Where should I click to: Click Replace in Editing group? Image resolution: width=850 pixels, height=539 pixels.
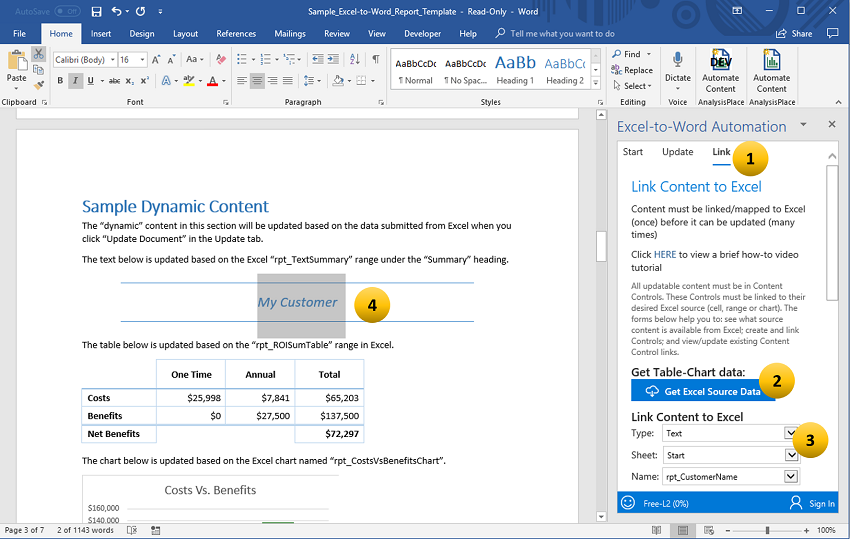tap(632, 70)
